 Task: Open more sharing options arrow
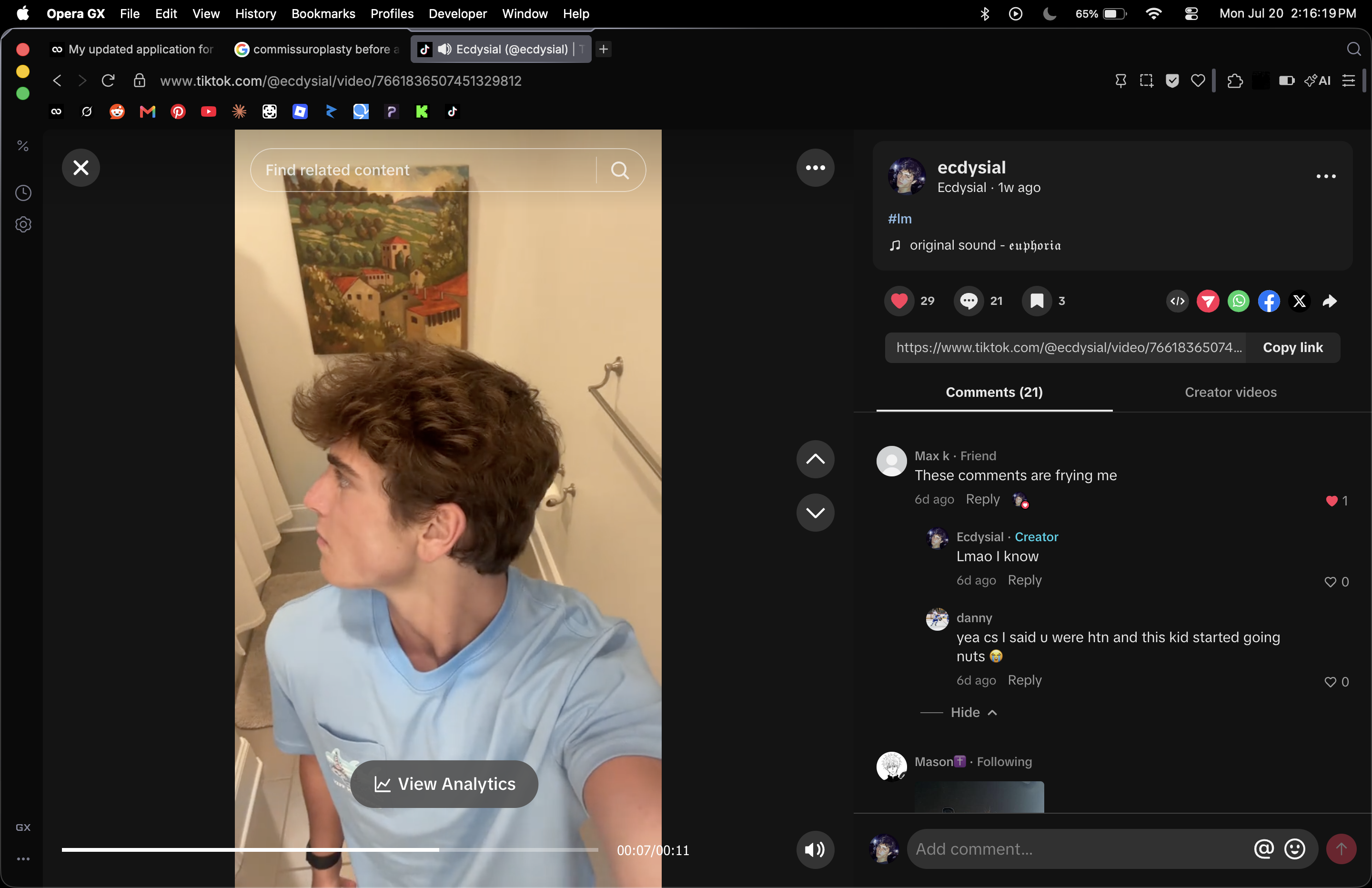tap(1330, 301)
